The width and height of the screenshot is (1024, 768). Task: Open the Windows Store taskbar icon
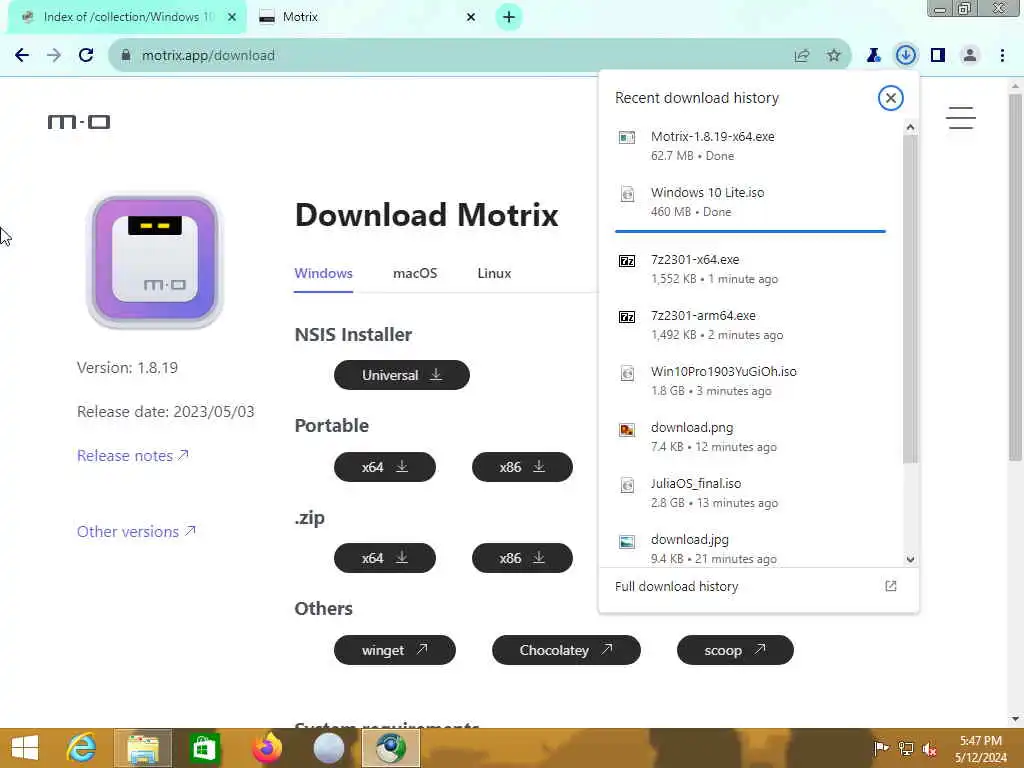click(204, 748)
